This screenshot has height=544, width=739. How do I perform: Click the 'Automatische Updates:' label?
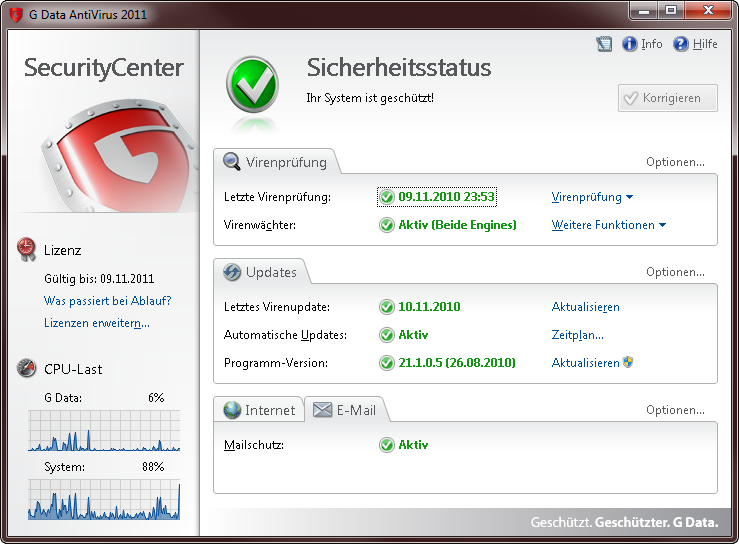[x=285, y=335]
